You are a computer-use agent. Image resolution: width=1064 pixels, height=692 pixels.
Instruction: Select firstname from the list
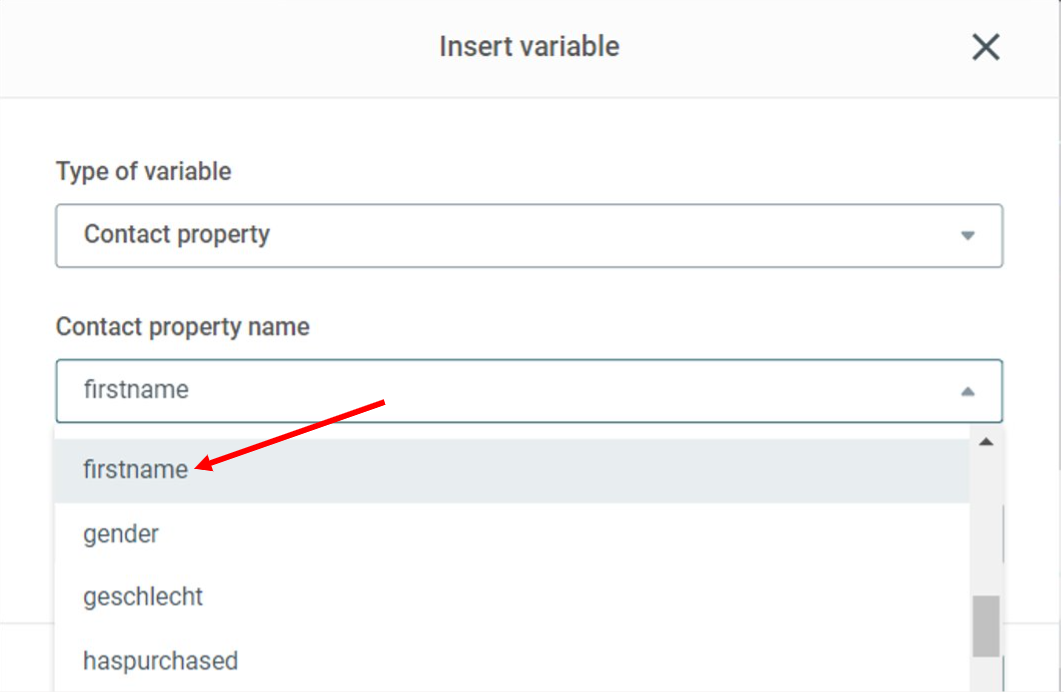[135, 469]
